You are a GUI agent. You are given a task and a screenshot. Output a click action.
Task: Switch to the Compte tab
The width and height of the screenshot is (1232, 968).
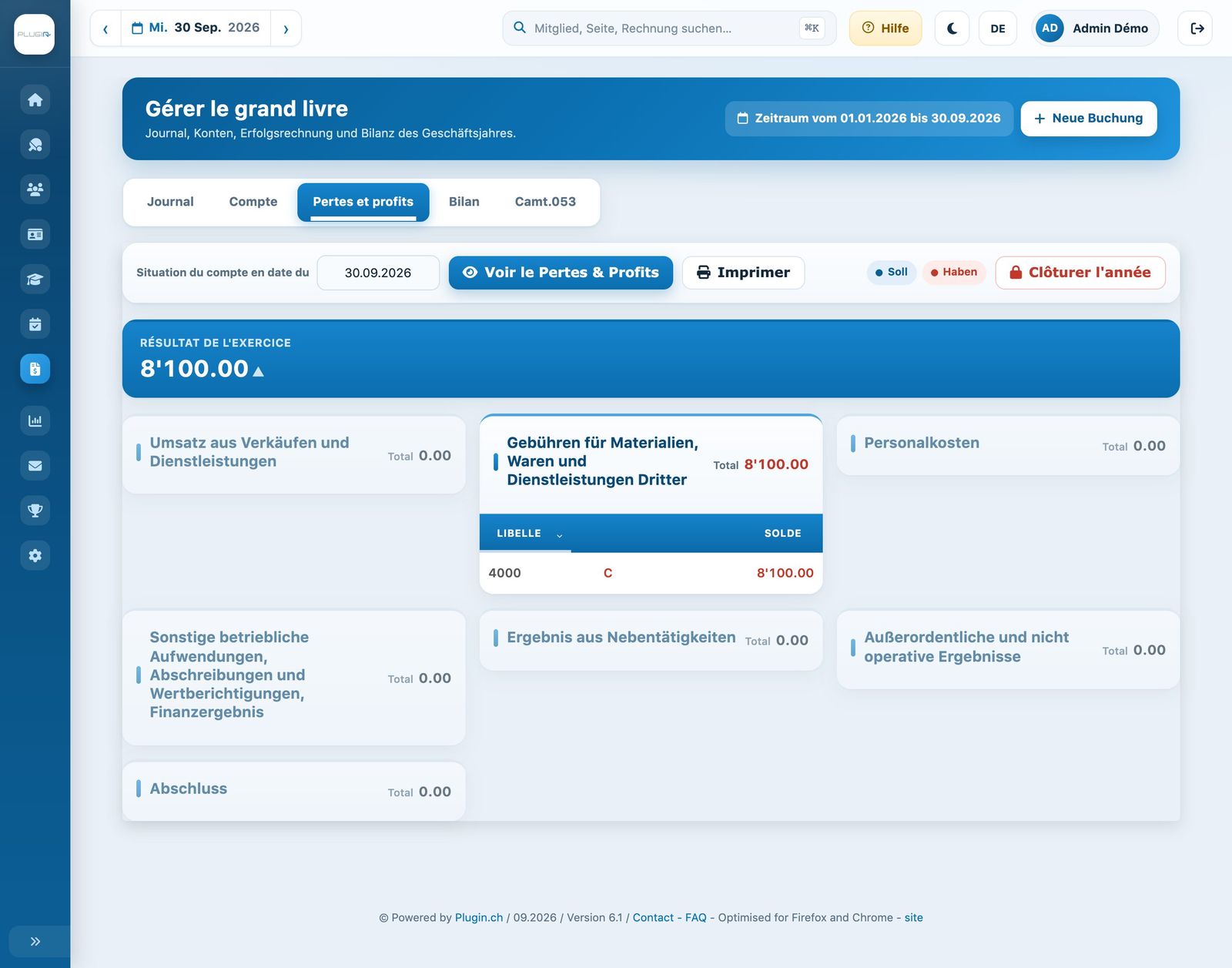coord(253,202)
